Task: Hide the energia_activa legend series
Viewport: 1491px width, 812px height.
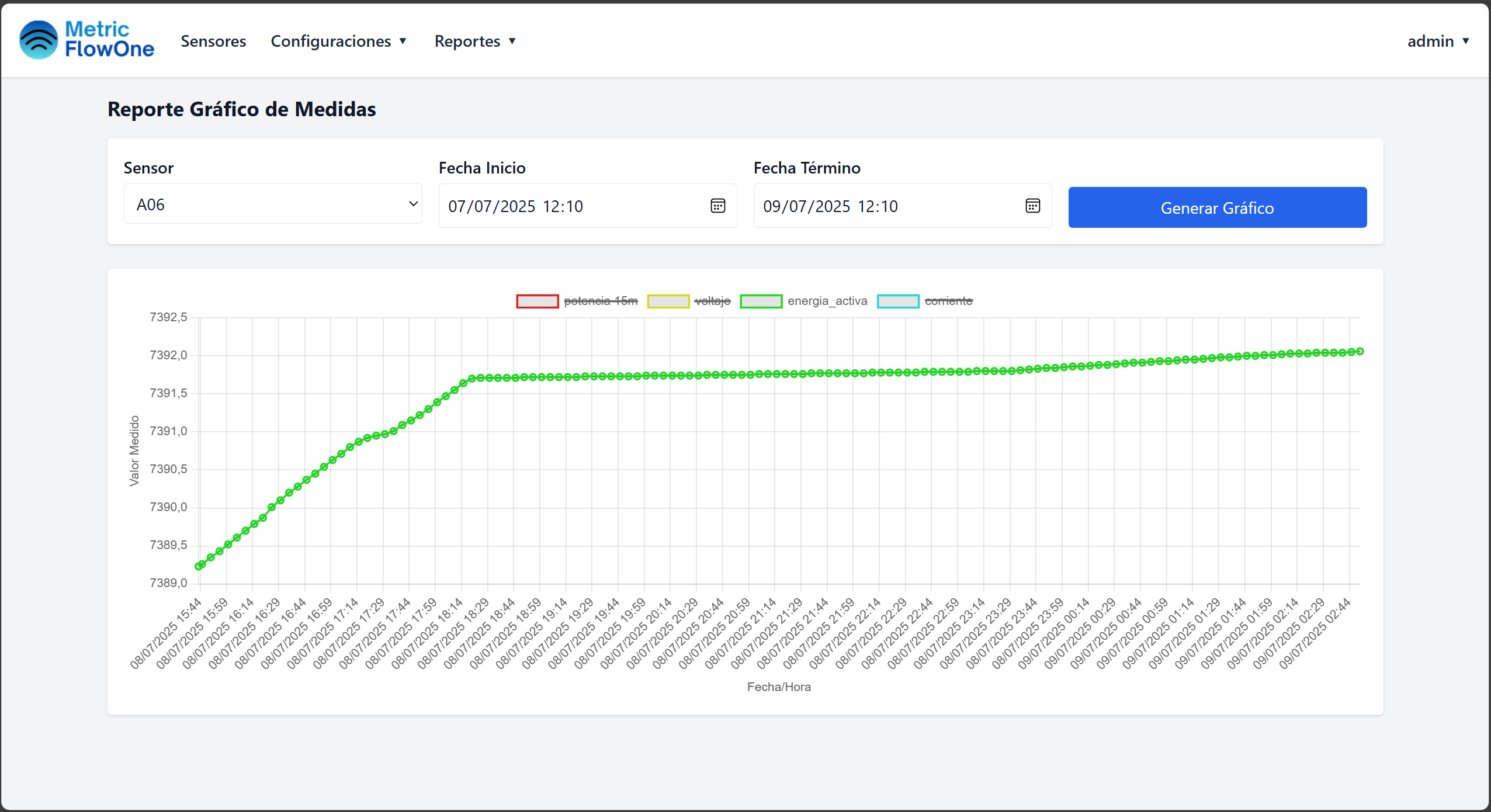Action: [827, 301]
